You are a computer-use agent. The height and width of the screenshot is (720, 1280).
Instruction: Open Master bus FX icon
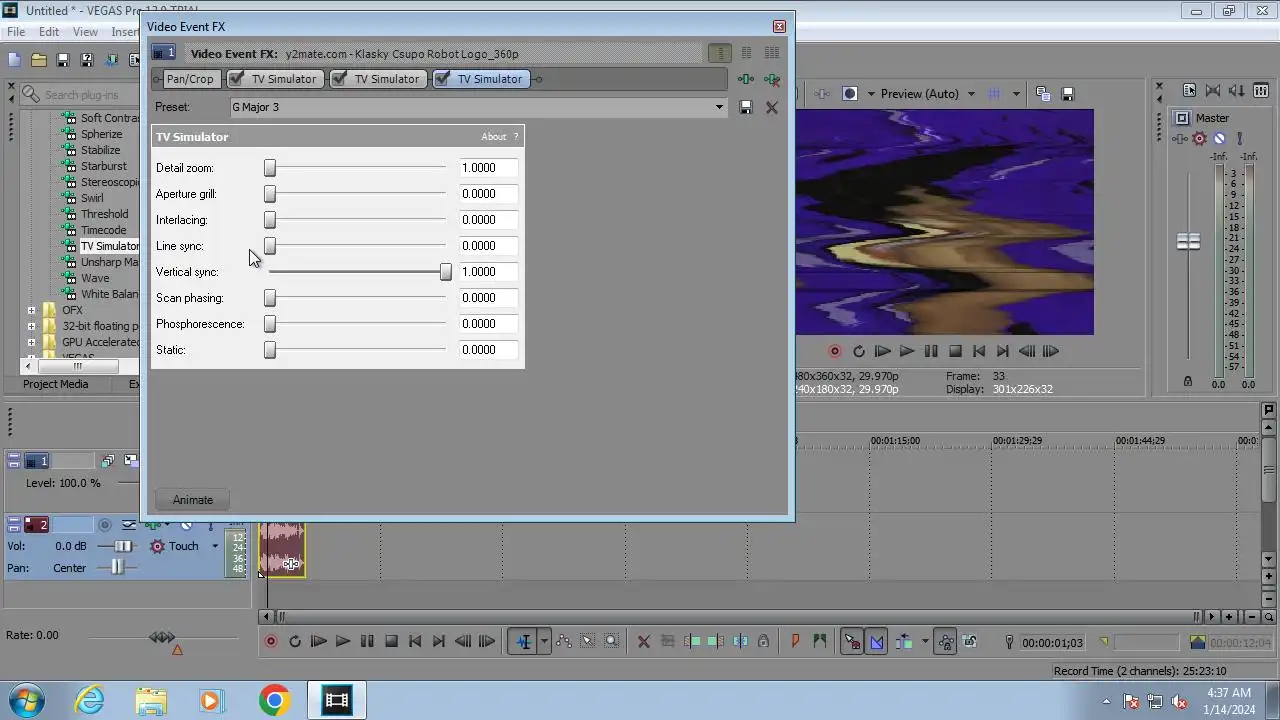1181,138
